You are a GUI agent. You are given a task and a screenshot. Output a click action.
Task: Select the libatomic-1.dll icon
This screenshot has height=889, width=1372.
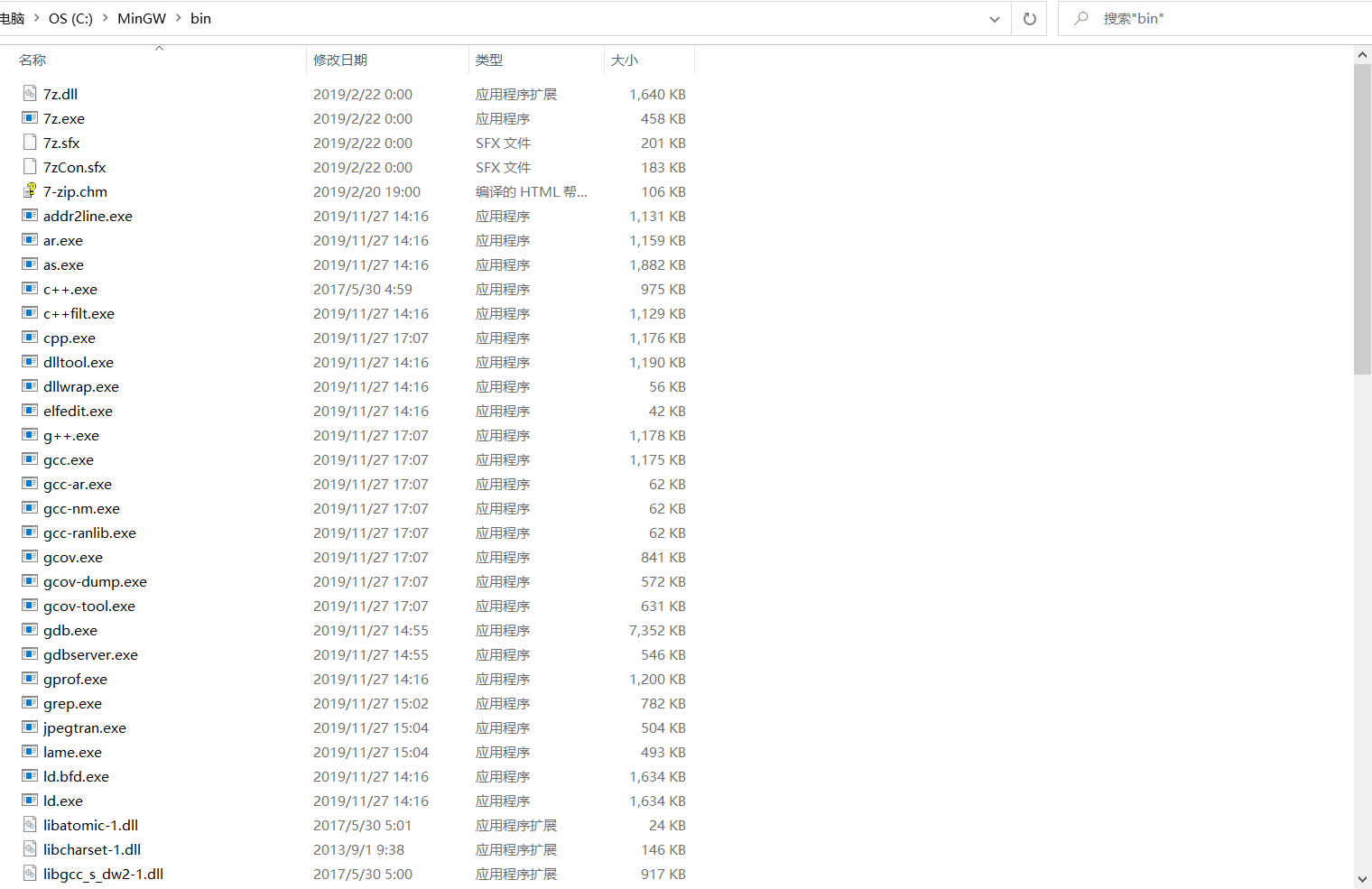[x=29, y=824]
